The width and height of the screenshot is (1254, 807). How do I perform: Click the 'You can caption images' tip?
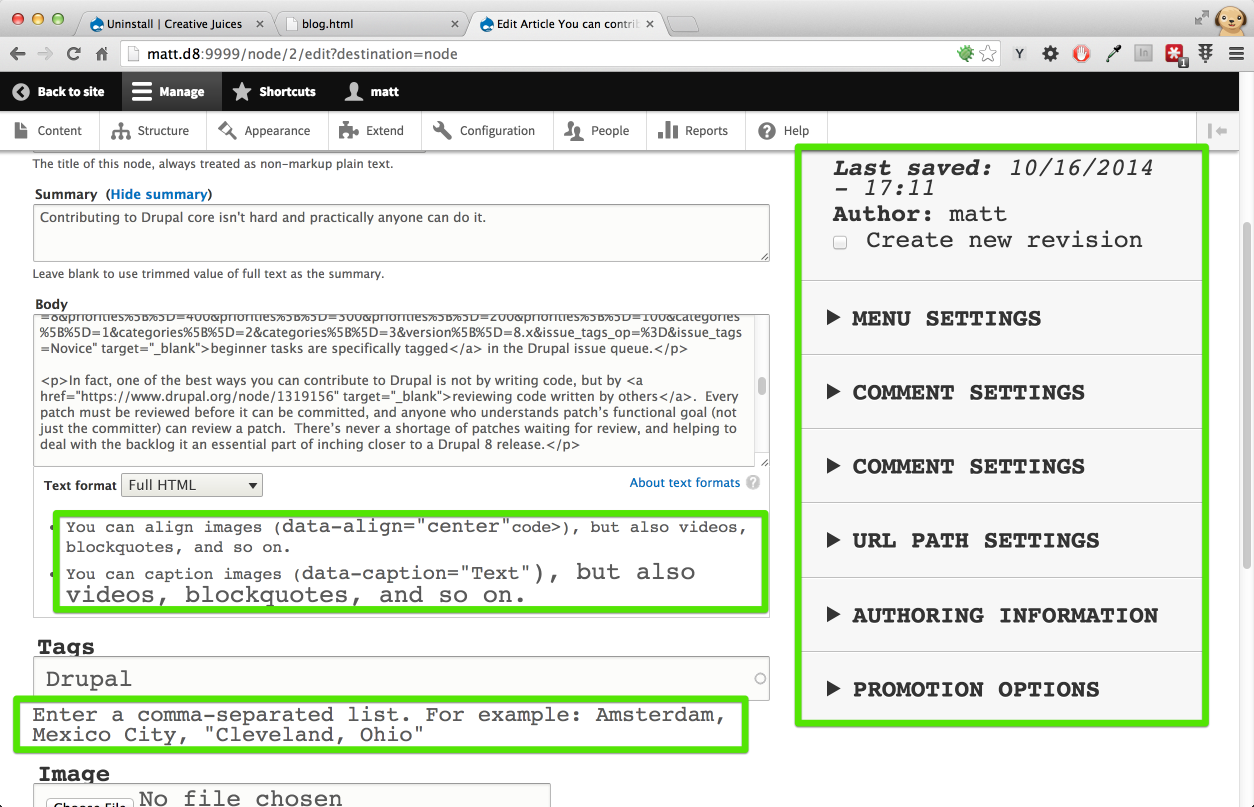point(380,584)
